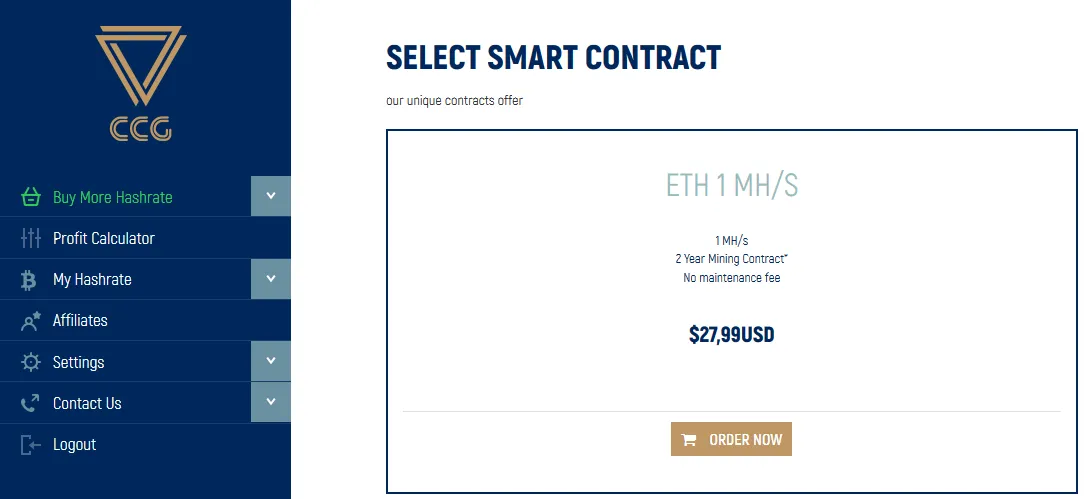Click the Logout door-arrow icon
Screen dimensions: 1084x499
[30, 444]
